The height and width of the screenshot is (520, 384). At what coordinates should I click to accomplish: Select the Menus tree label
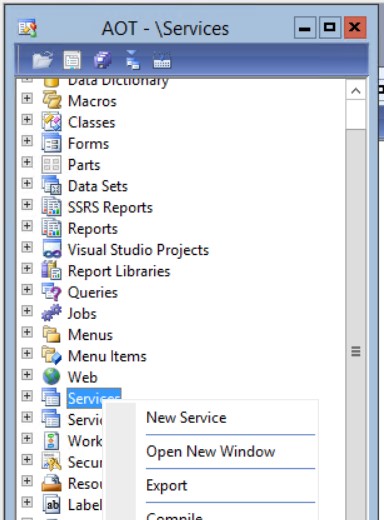pyautogui.click(x=90, y=335)
